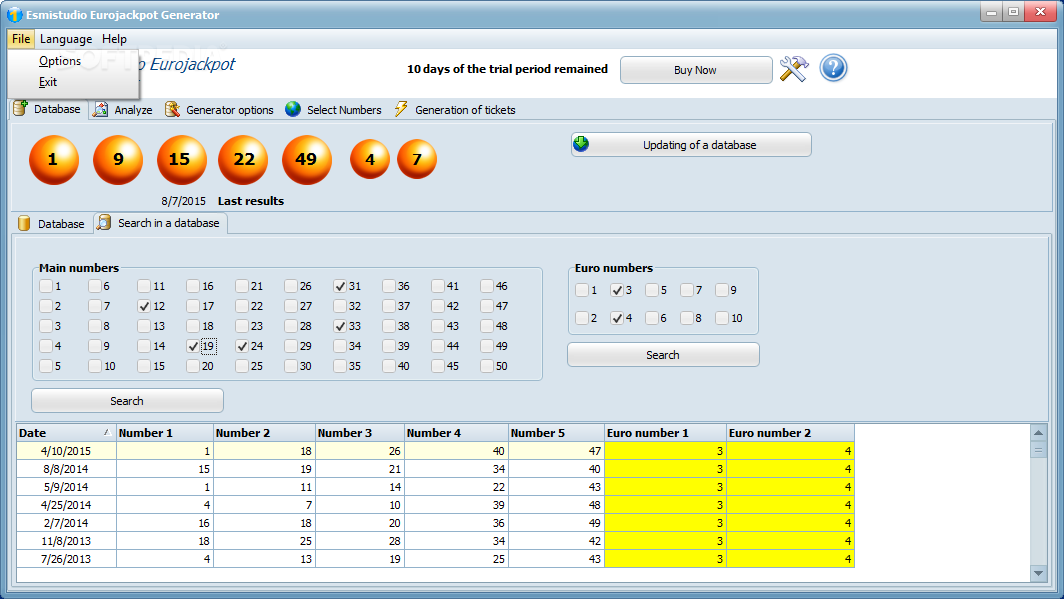The height and width of the screenshot is (599, 1064).
Task: Click the blue question mark help icon
Action: coord(833,69)
